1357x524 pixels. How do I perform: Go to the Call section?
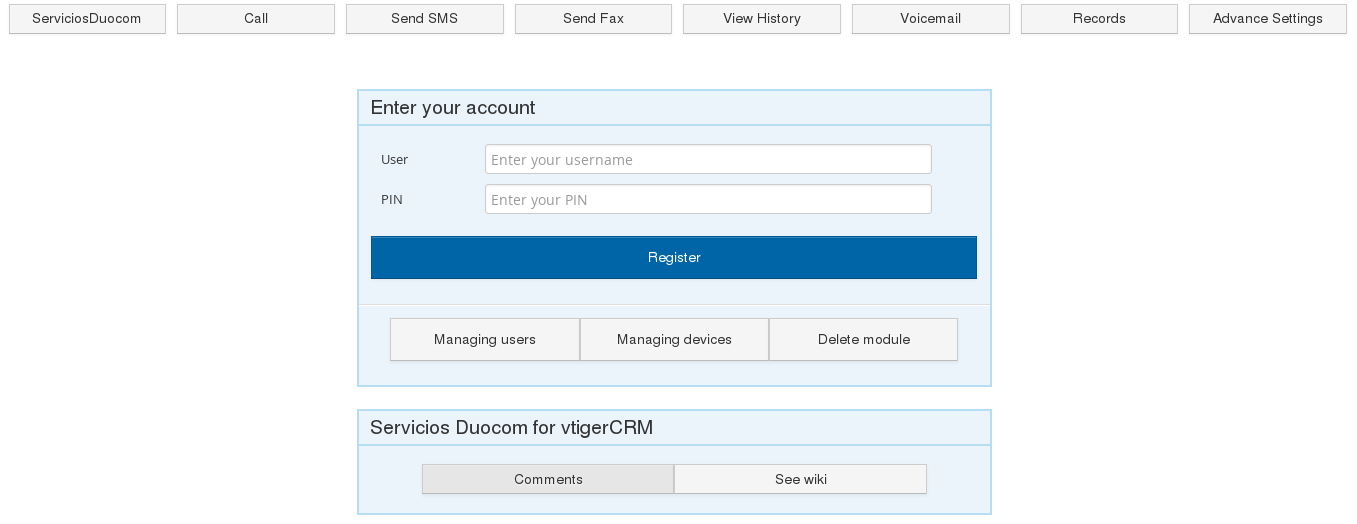click(x=256, y=19)
